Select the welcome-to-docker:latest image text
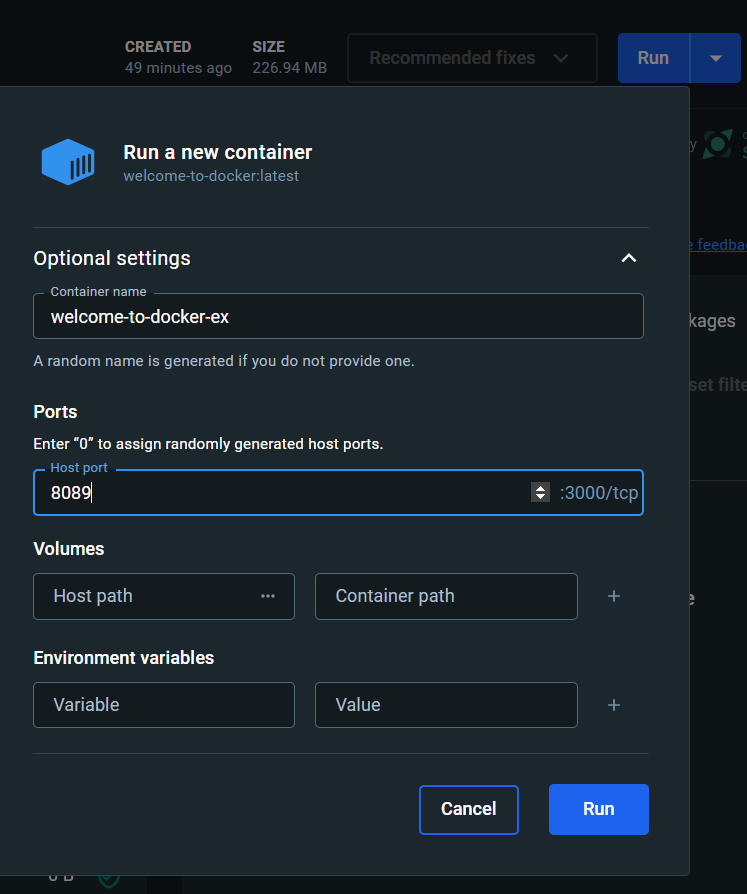This screenshot has height=894, width=747. [x=211, y=176]
